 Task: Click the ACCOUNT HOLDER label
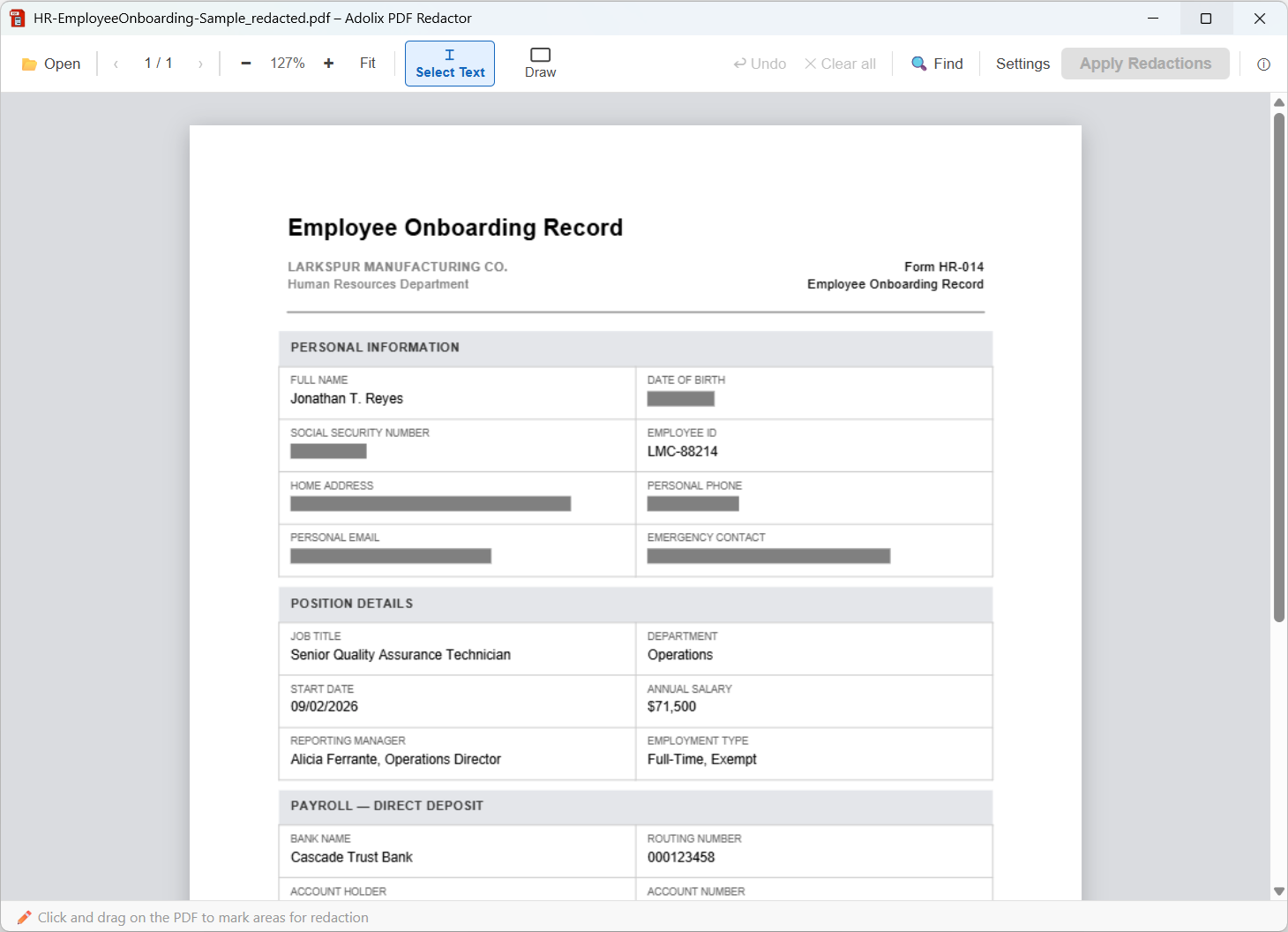(x=339, y=891)
